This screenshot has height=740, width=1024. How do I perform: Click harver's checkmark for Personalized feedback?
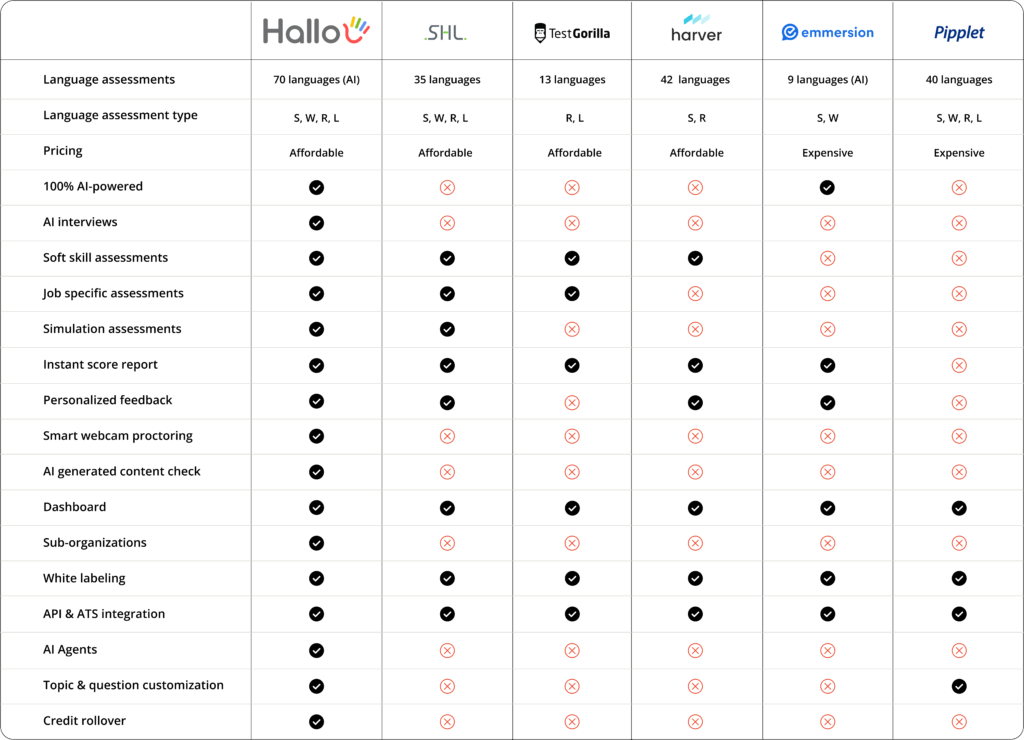[x=695, y=401]
